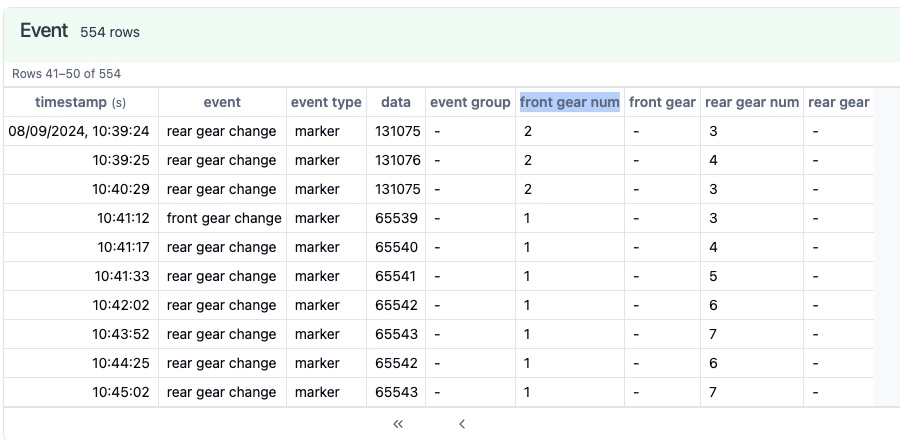Click highlighted front gear num header
The image size is (900, 440).
point(570,103)
